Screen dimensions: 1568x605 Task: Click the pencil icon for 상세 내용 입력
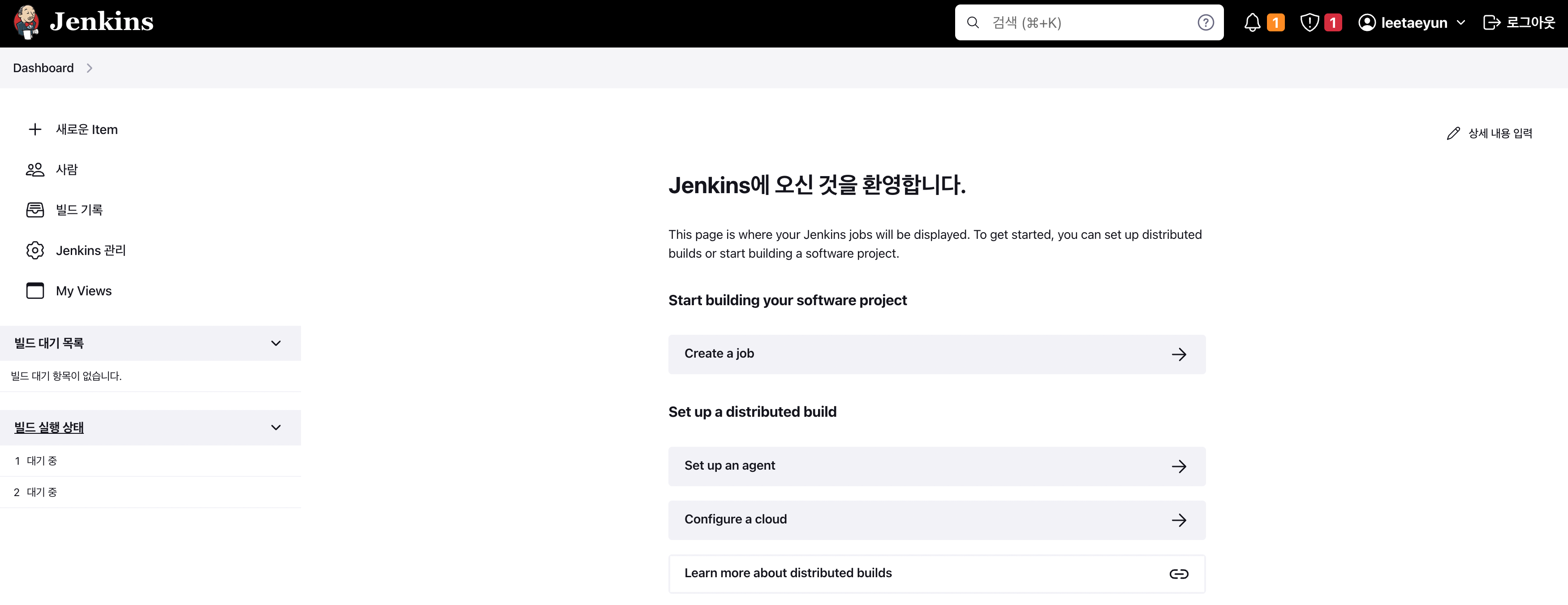click(x=1453, y=133)
